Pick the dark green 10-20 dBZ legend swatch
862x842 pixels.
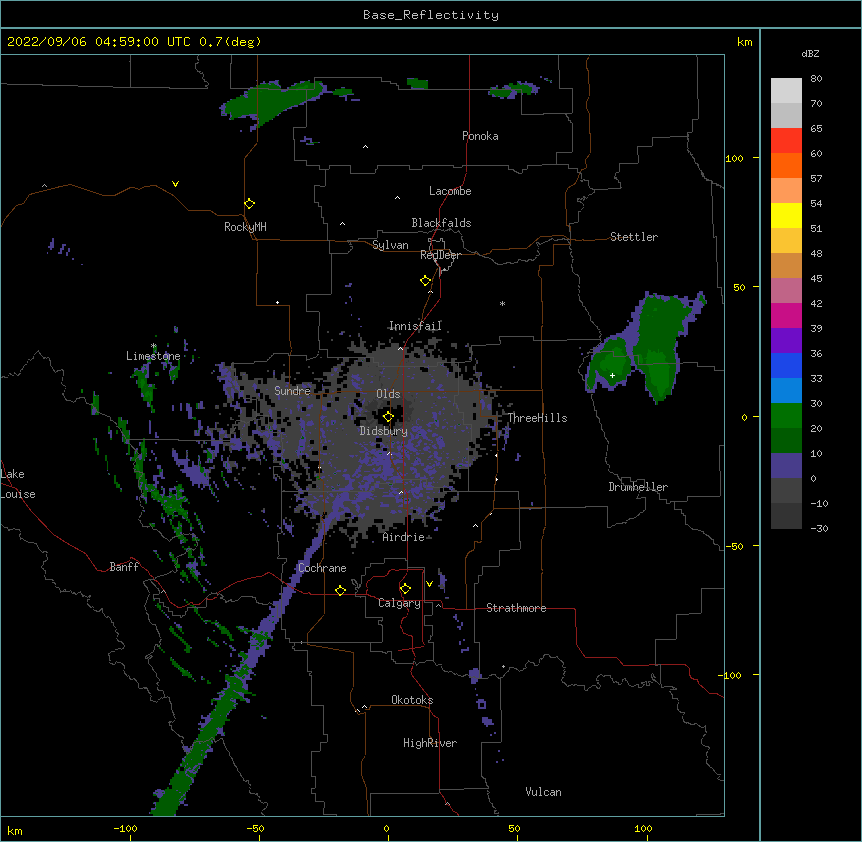(786, 441)
